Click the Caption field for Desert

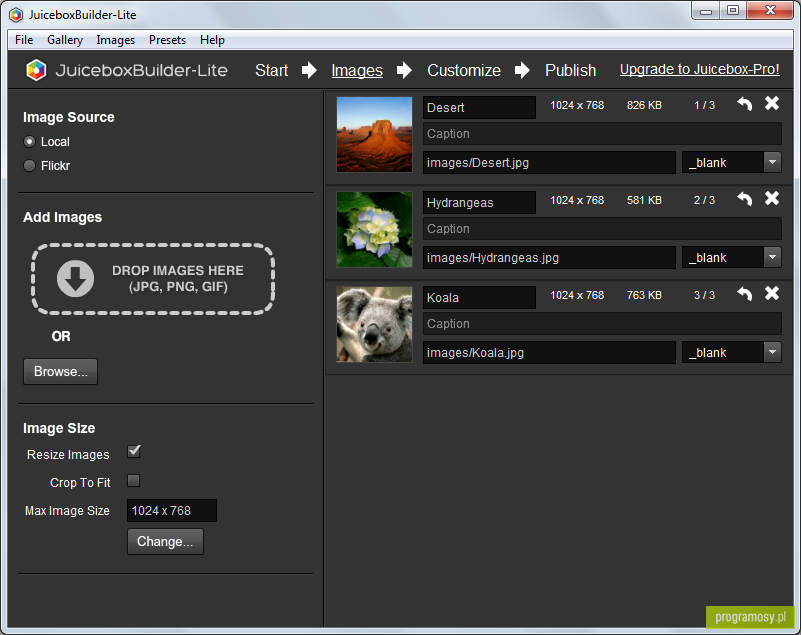pos(602,134)
